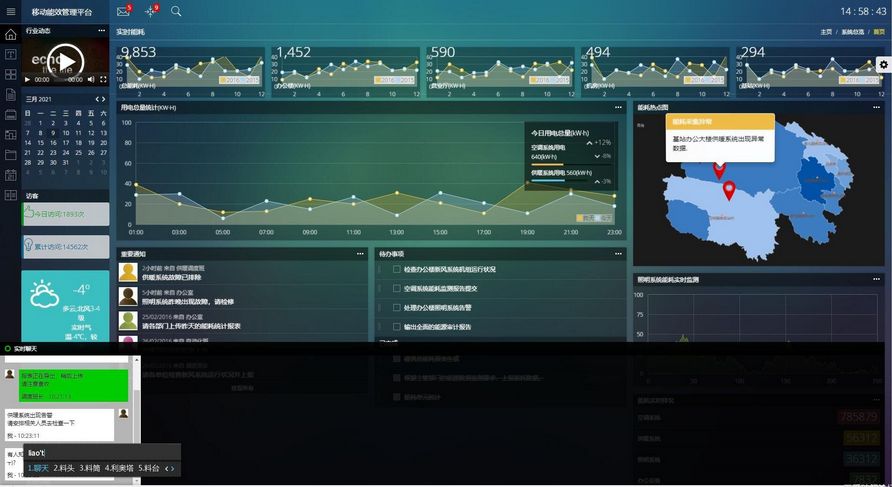Click the search magnifier icon

[x=176, y=11]
